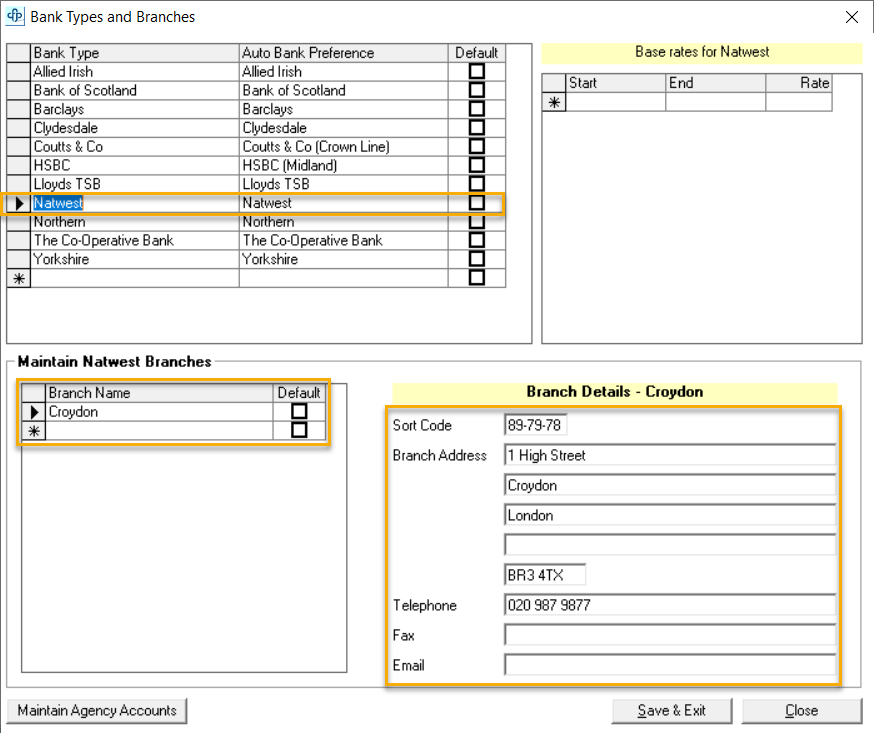Viewport: 874px width, 733px height.
Task: Select the Clydesdale bank type cell
Action: pos(135,128)
